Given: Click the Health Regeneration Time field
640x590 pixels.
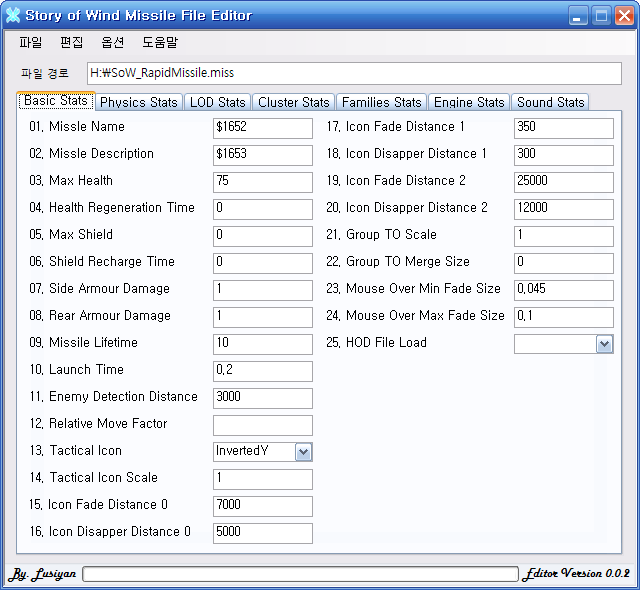Looking at the screenshot, I should tap(263, 209).
